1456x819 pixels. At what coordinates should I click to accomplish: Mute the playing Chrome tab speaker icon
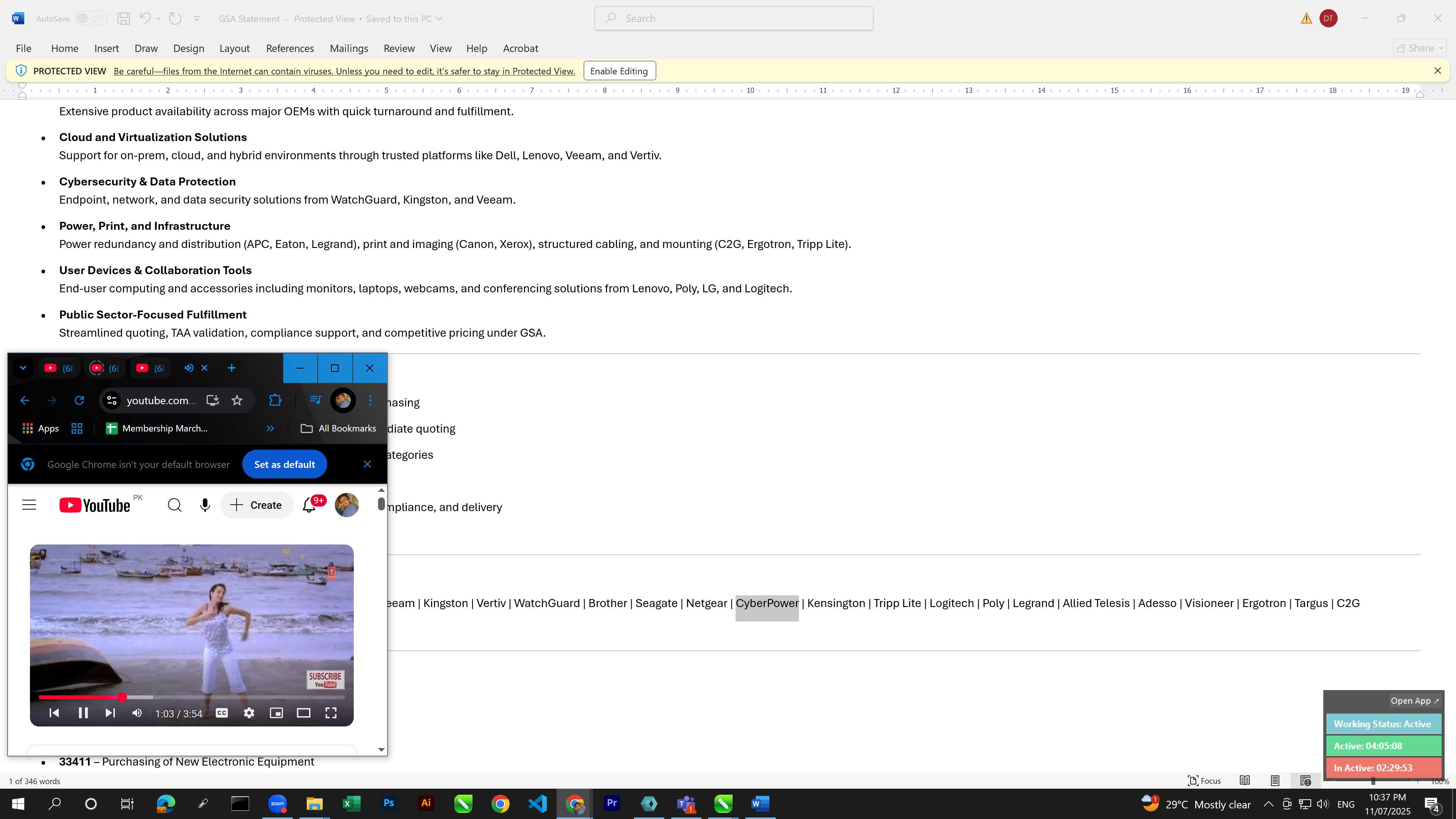(189, 368)
